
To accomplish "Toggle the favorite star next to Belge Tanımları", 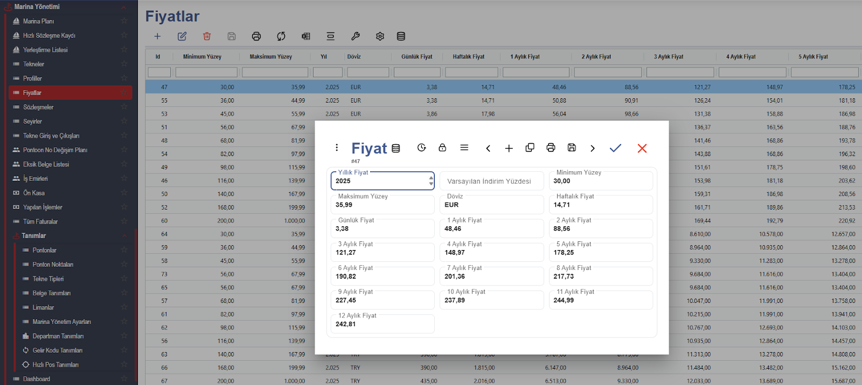I will coord(124,293).
